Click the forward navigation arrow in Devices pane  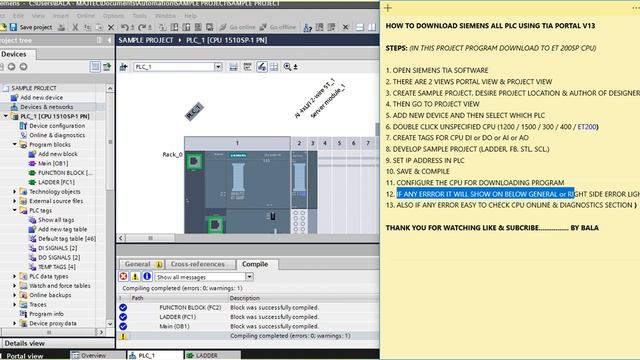(24, 67)
